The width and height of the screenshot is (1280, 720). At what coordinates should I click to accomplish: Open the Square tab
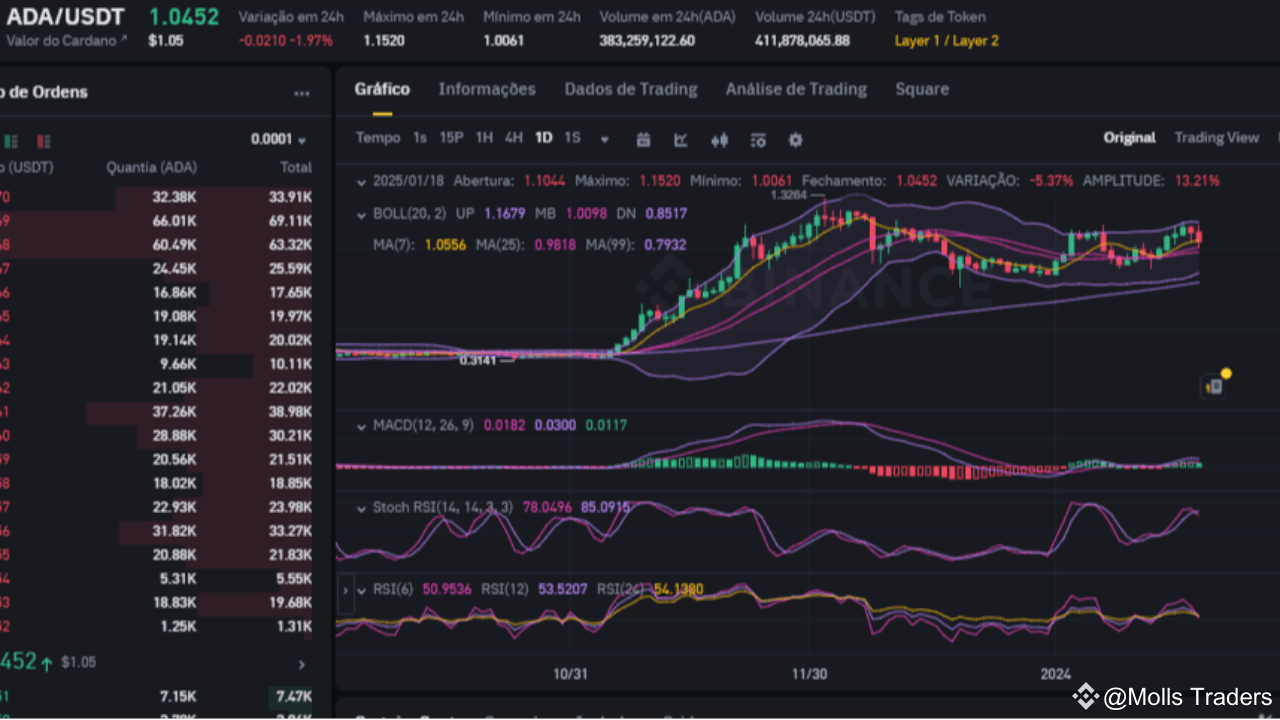pyautogui.click(x=921, y=89)
